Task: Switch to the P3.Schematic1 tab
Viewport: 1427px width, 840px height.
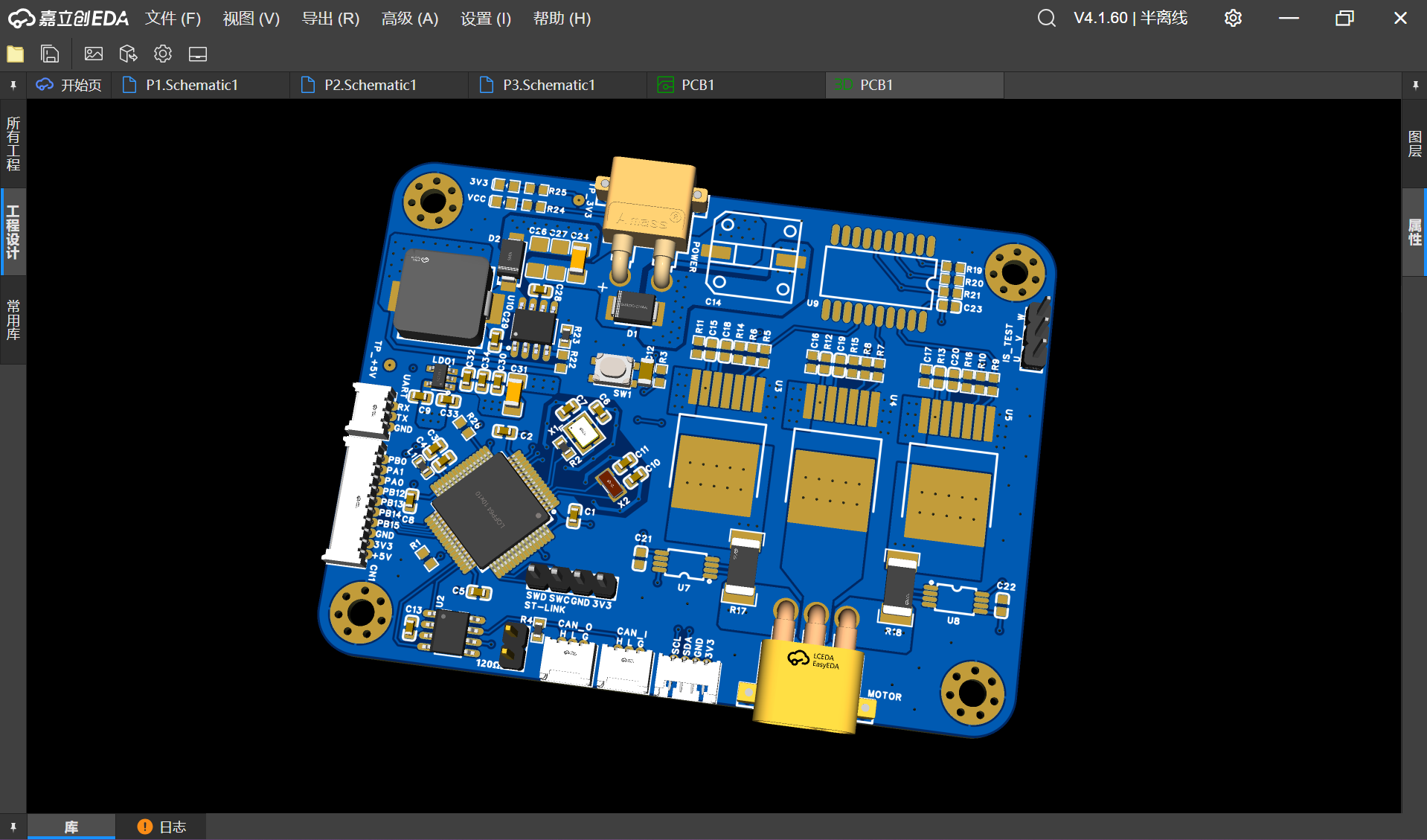Action: coord(558,85)
